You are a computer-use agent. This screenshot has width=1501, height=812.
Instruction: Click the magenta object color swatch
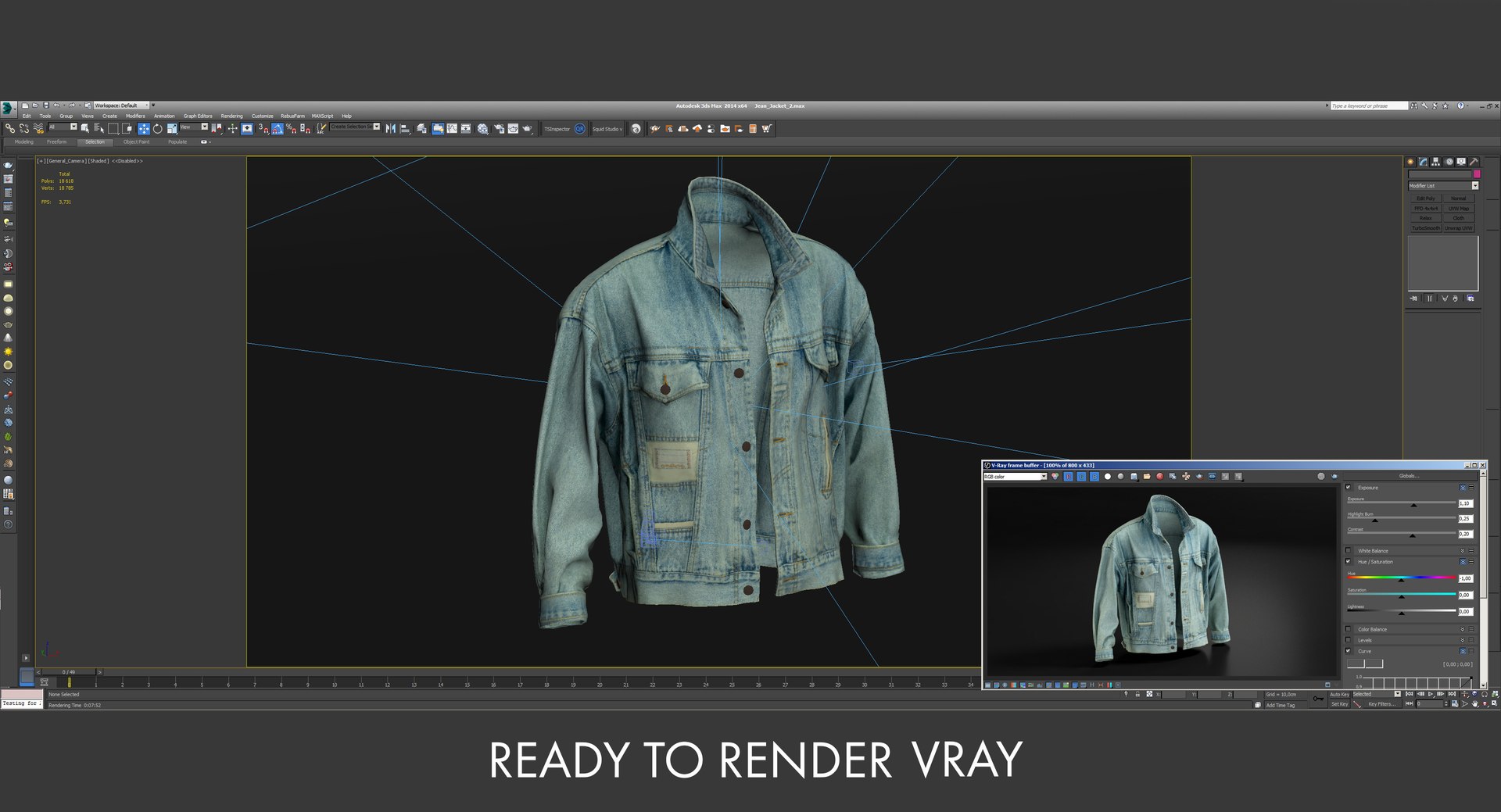pos(1477,174)
